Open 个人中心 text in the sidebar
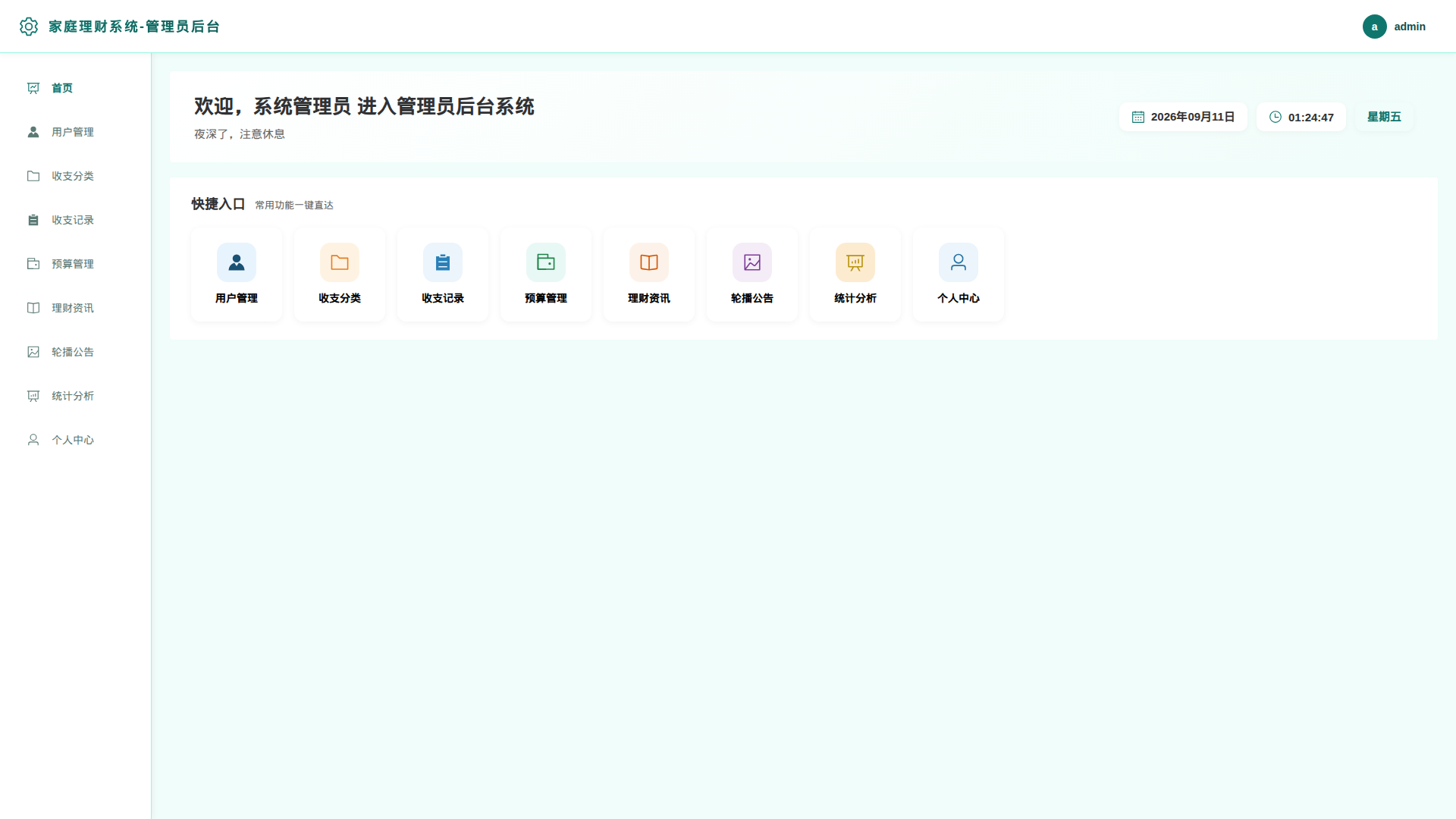This screenshot has width=1456, height=819. [73, 440]
